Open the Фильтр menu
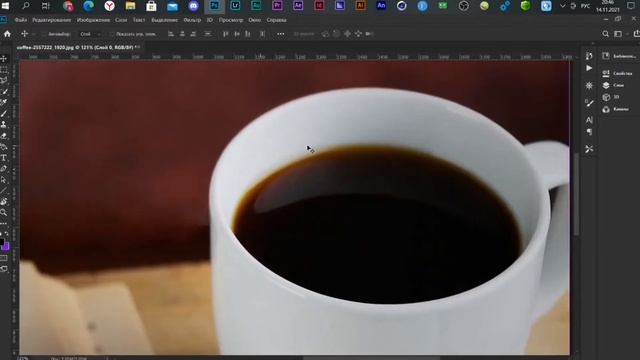Image resolution: width=640 pixels, height=360 pixels. pos(192,20)
